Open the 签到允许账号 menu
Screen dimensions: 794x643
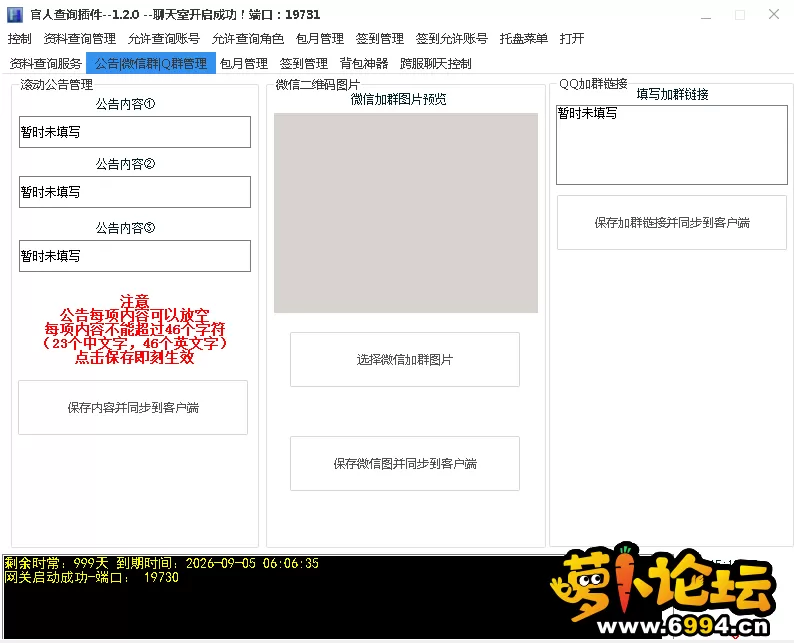click(x=452, y=38)
